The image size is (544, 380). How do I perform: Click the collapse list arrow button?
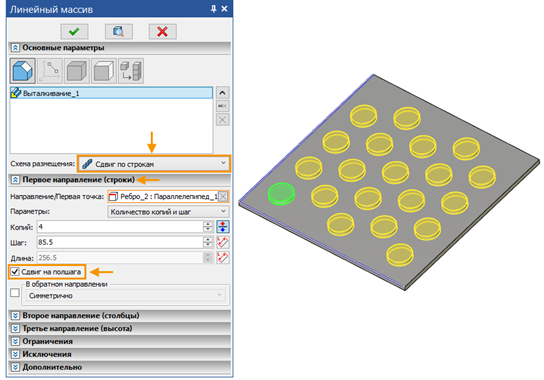222,93
